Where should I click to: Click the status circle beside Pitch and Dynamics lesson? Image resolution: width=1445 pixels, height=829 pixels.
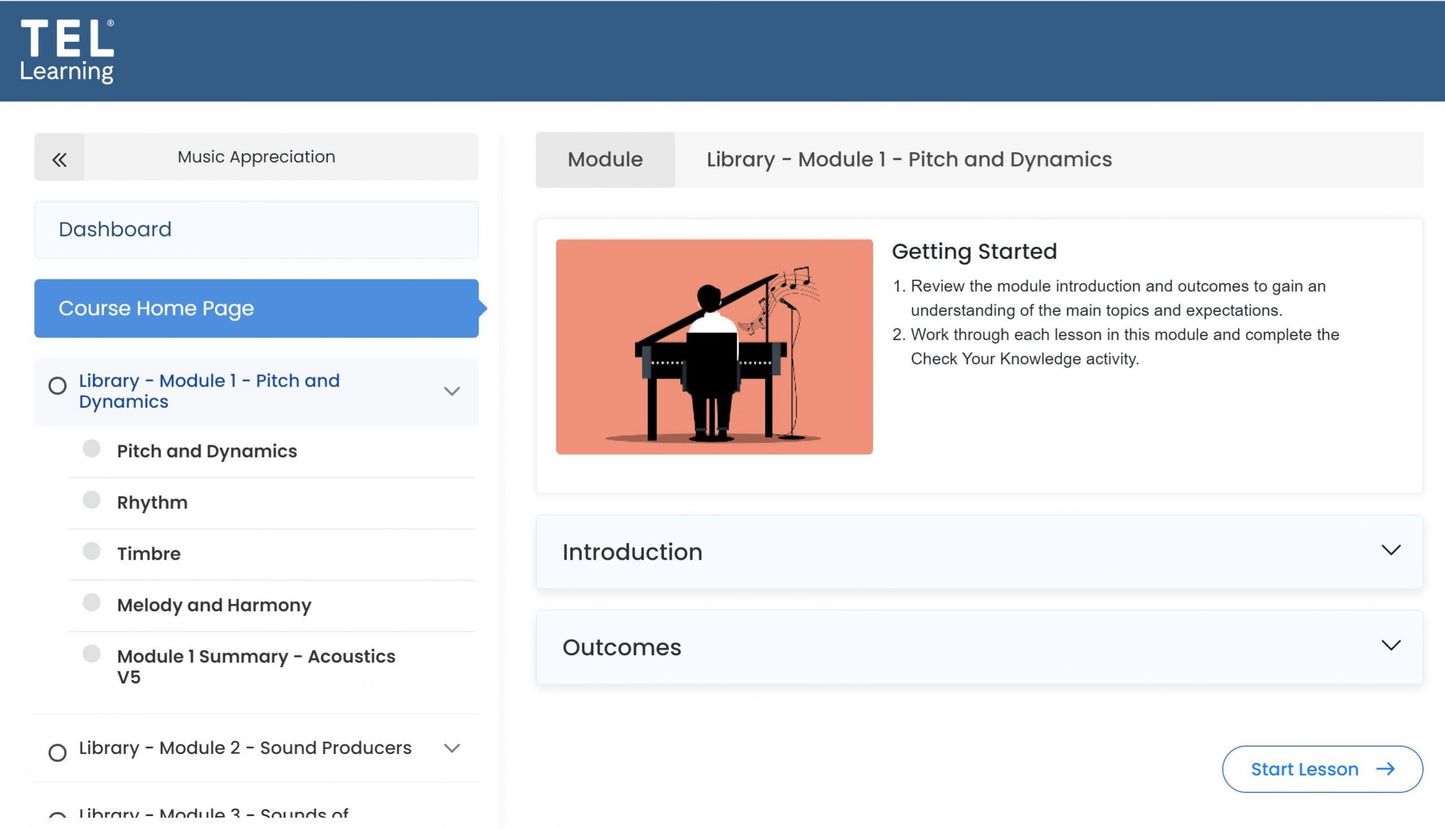92,449
